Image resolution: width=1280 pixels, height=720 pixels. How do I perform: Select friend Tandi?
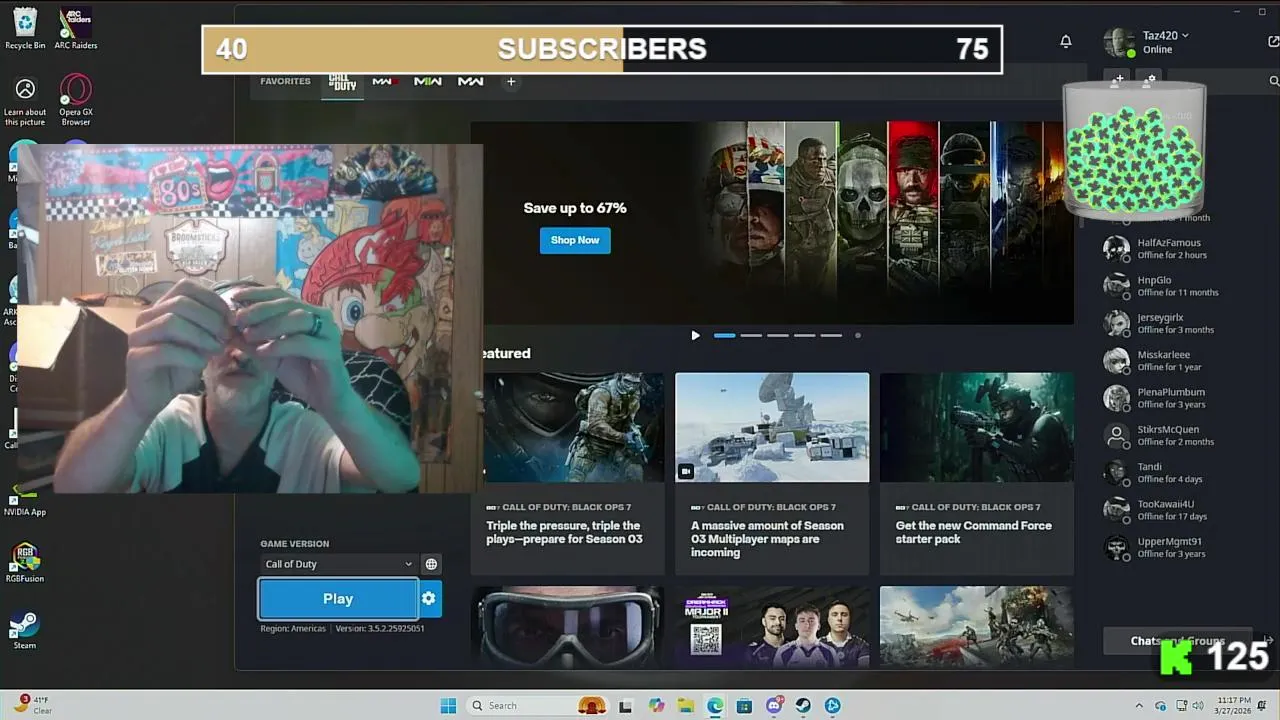[x=1180, y=472]
